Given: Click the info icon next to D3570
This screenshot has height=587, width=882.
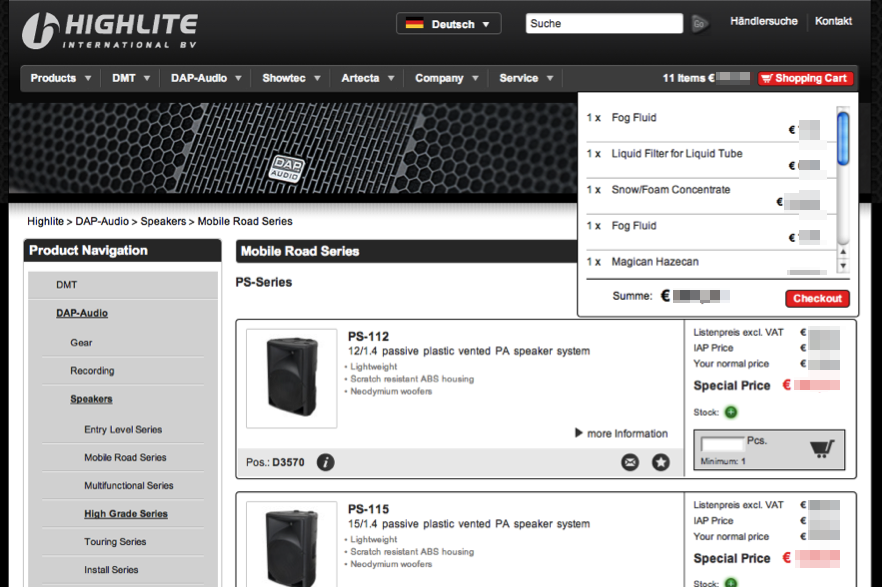Looking at the screenshot, I should [x=325, y=462].
